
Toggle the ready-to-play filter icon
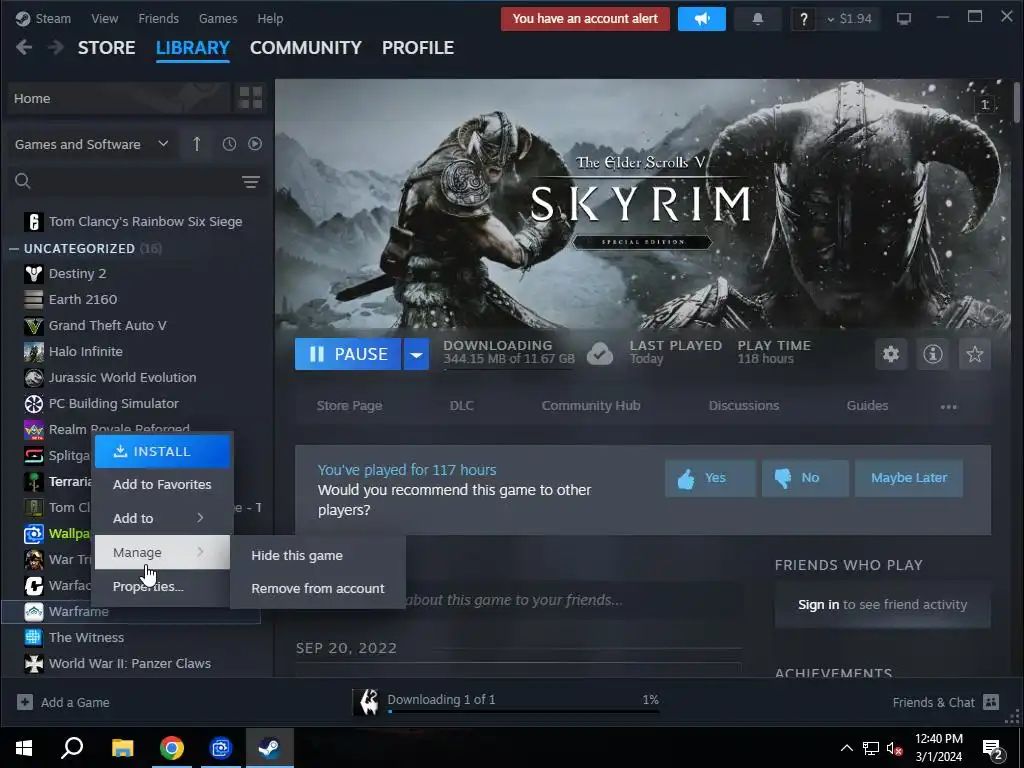click(x=255, y=144)
